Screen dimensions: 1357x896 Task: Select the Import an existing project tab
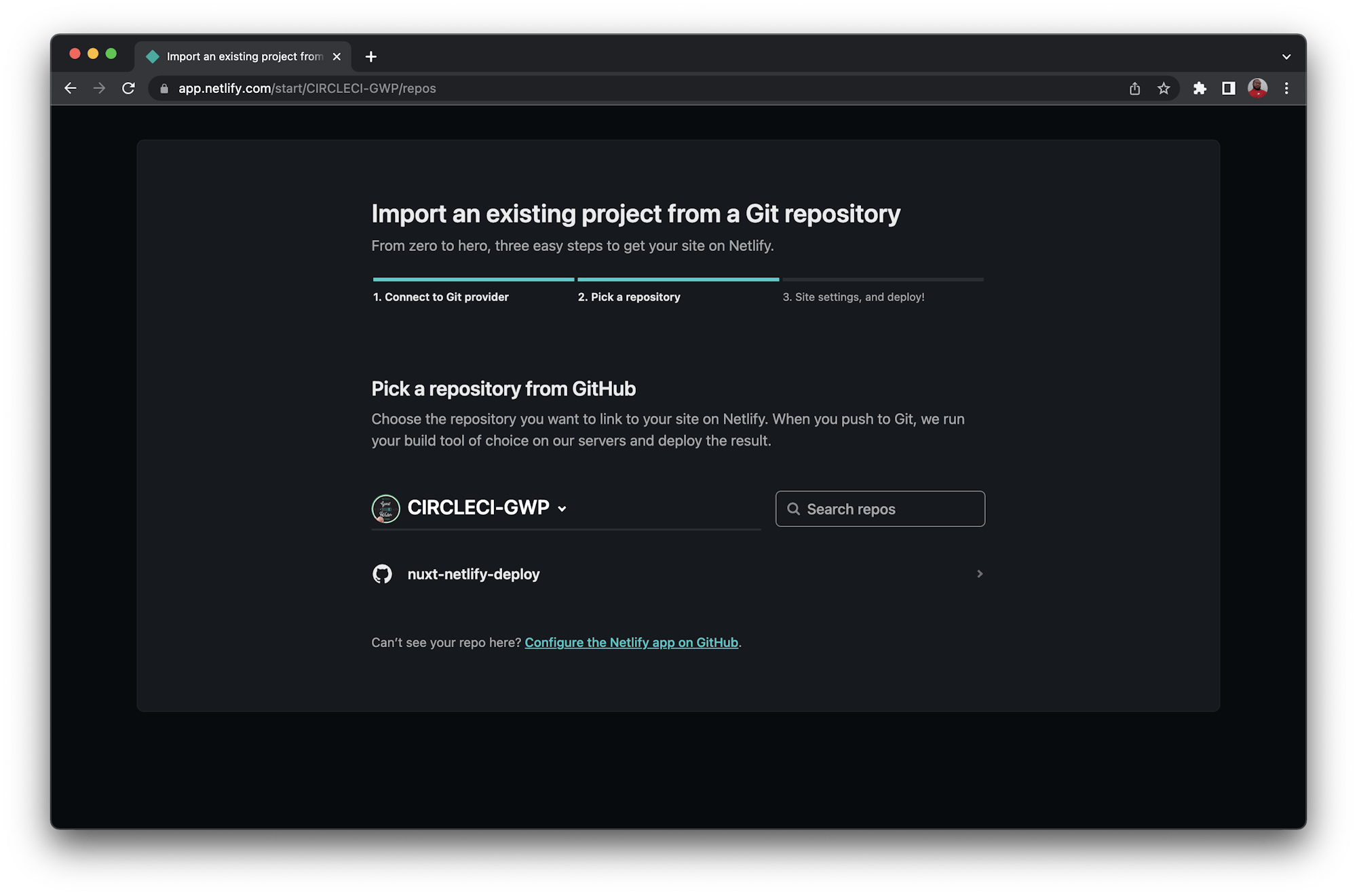click(241, 56)
